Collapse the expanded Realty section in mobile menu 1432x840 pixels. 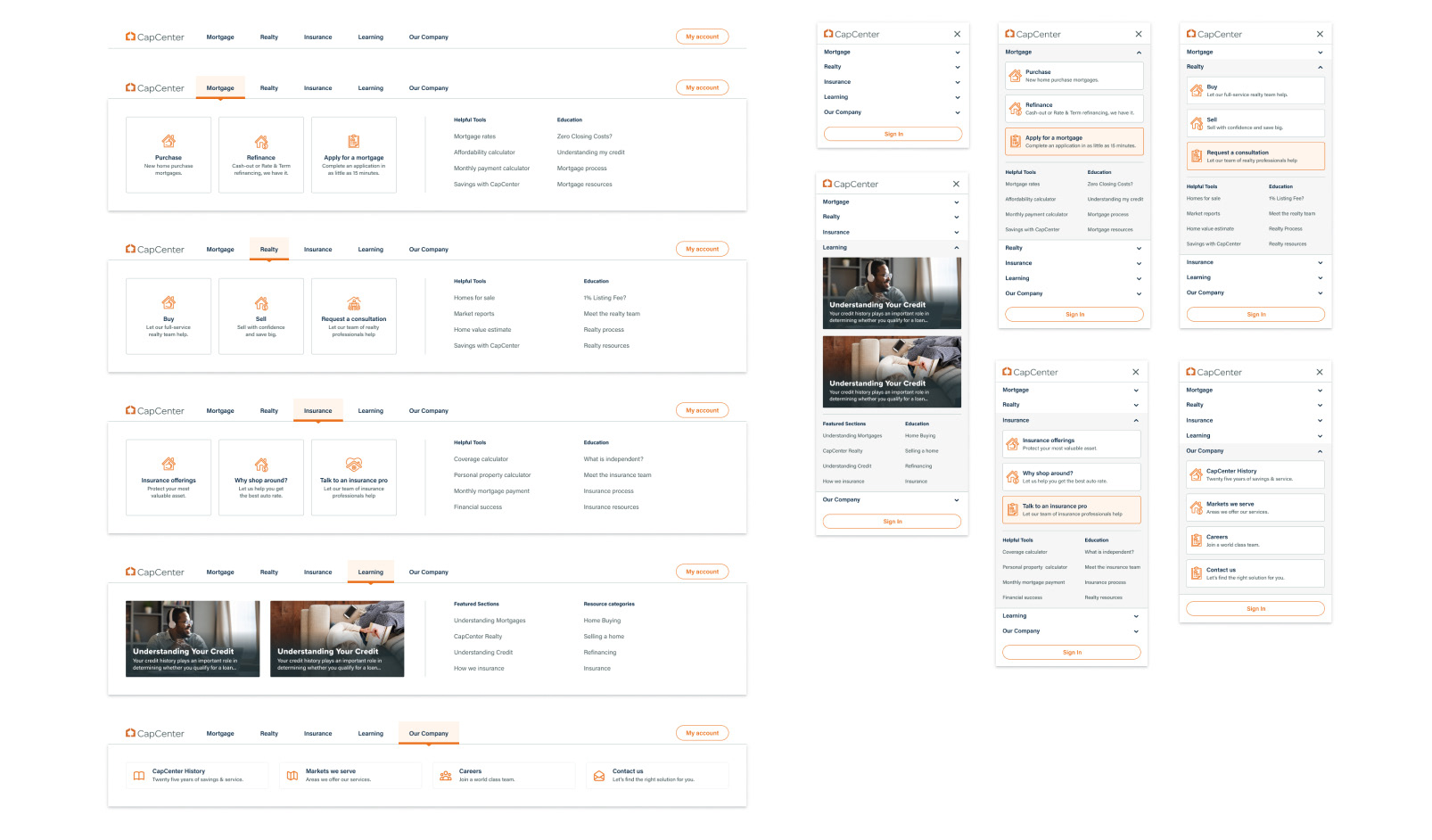pos(1255,67)
